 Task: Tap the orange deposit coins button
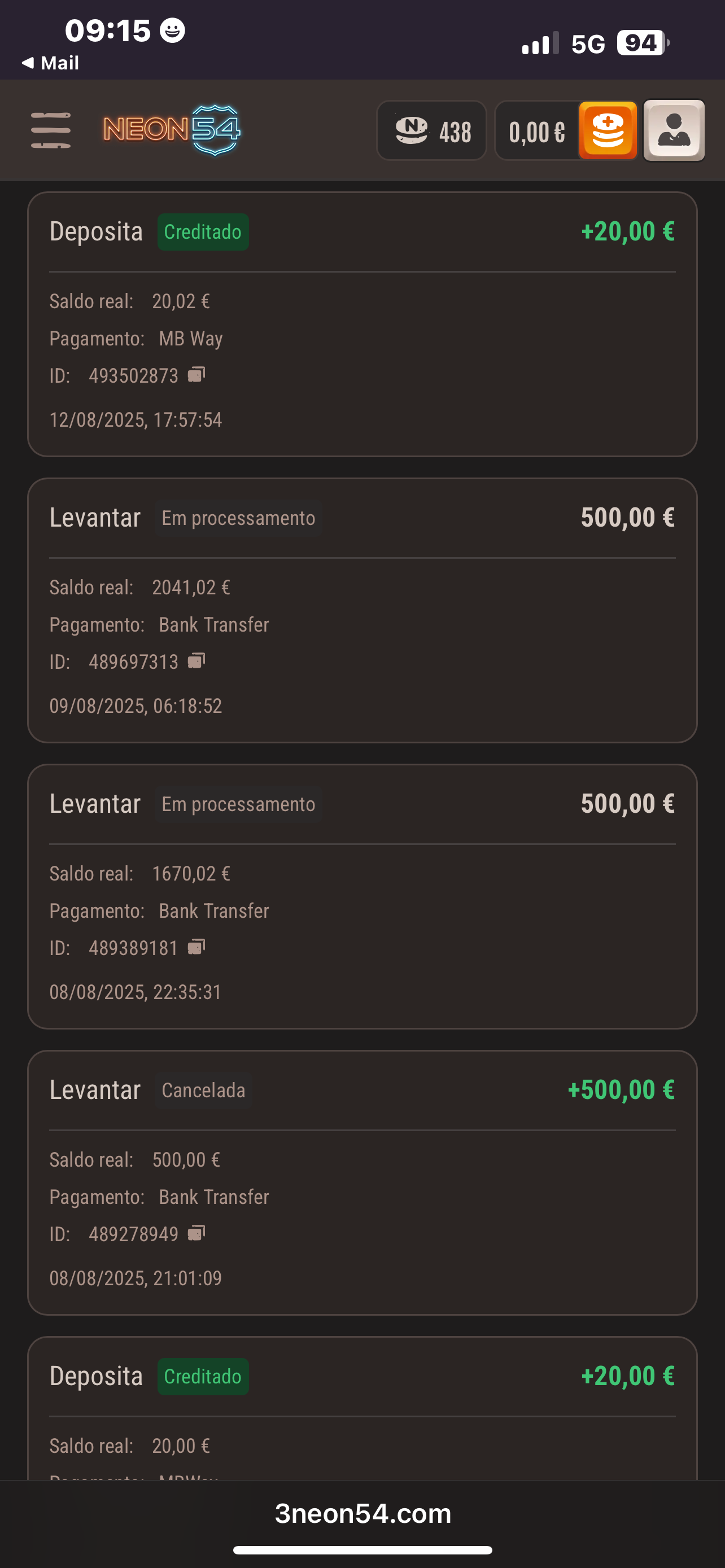[608, 131]
